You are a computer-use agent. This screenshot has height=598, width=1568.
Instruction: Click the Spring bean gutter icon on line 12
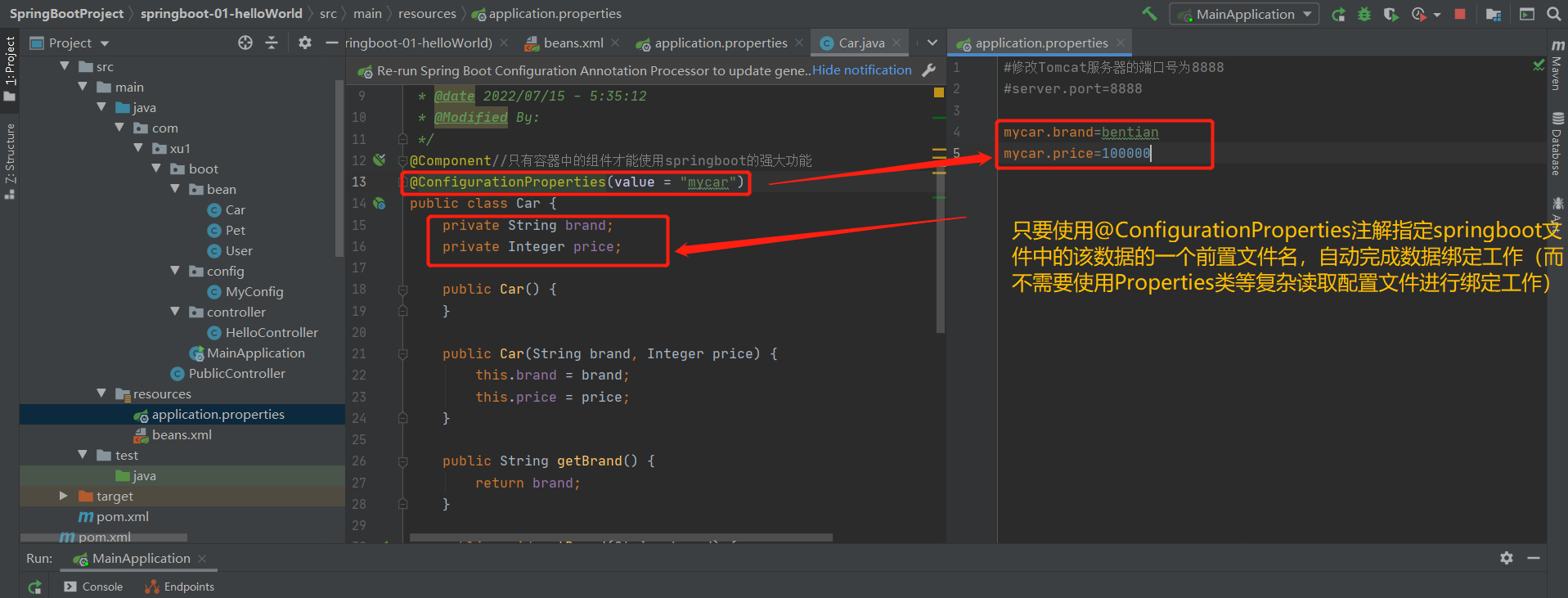(x=380, y=160)
